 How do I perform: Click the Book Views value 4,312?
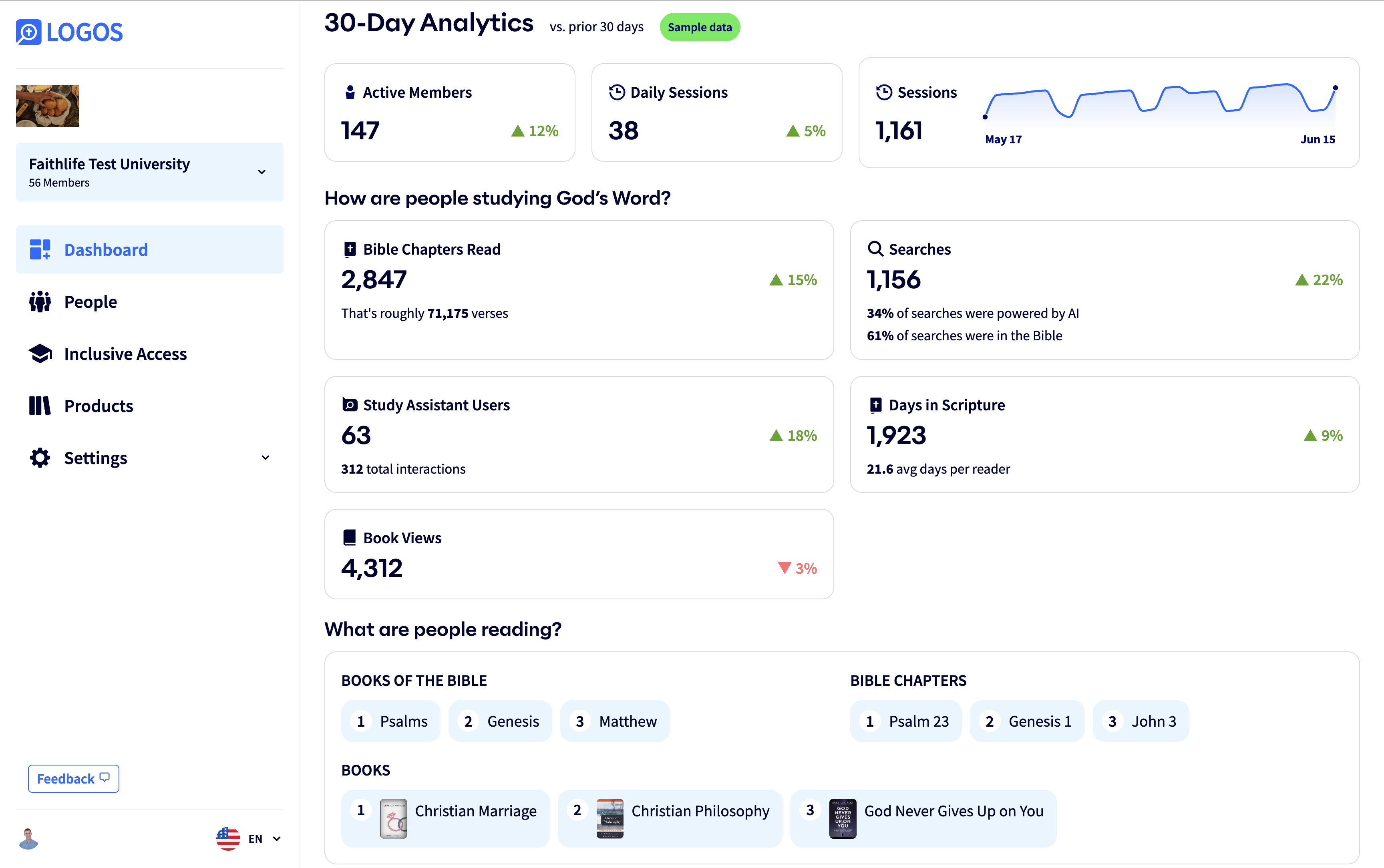pos(372,569)
